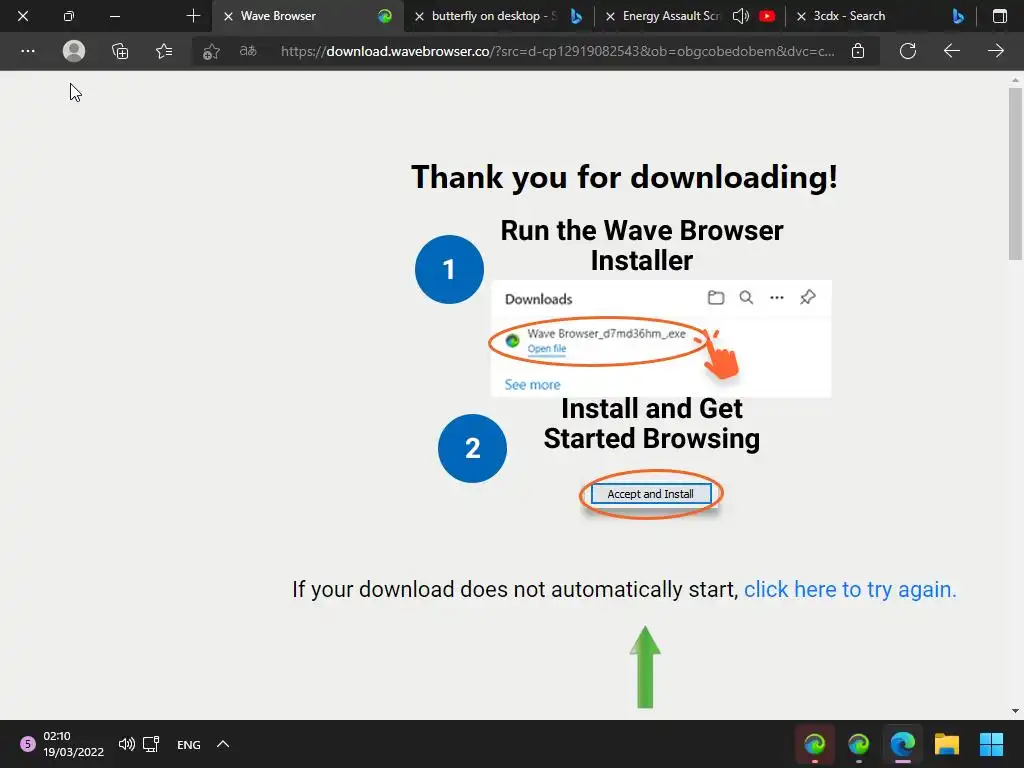Switch to the butterfly on desktop tab

pyautogui.click(x=500, y=16)
